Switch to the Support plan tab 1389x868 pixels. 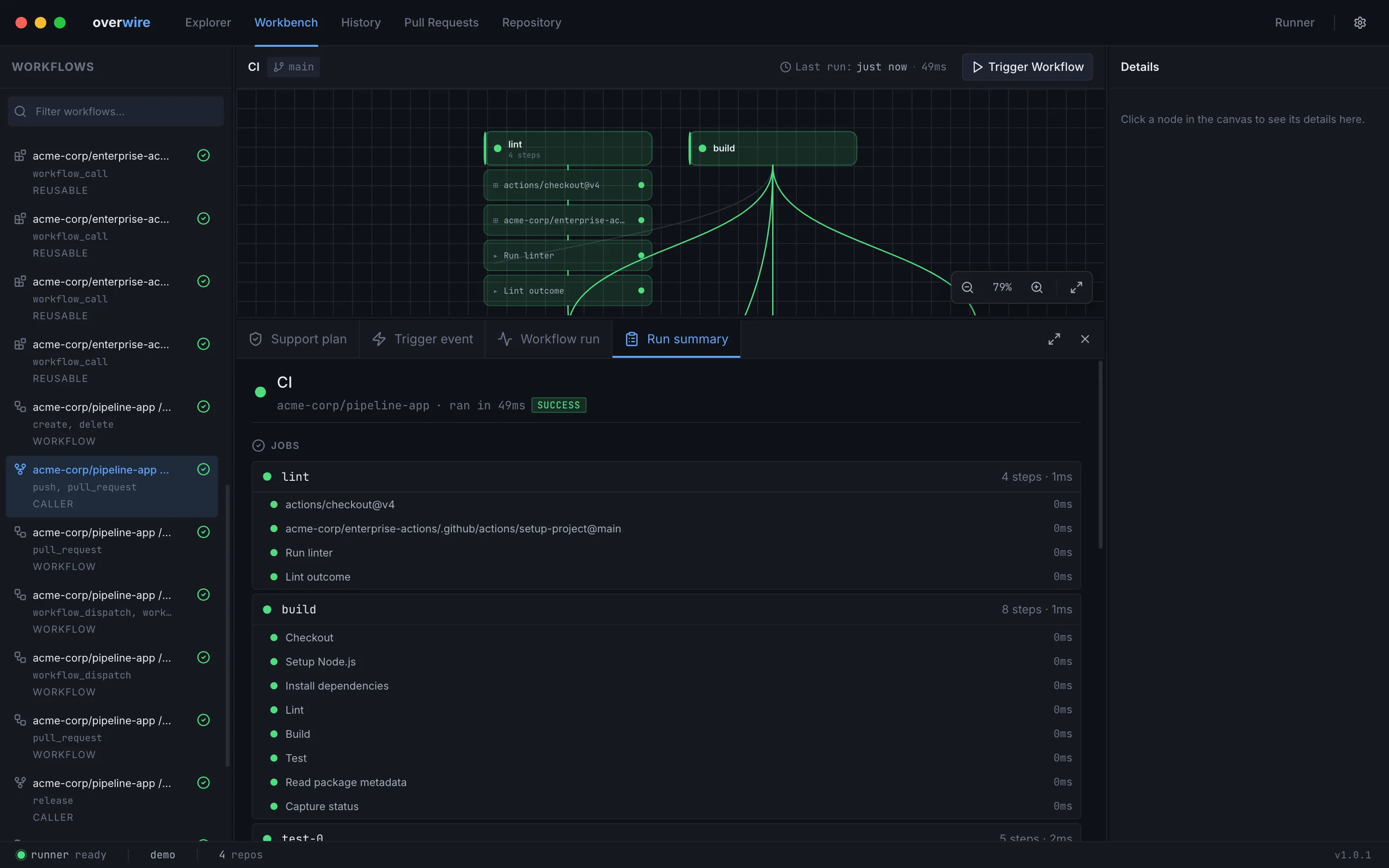click(x=298, y=339)
